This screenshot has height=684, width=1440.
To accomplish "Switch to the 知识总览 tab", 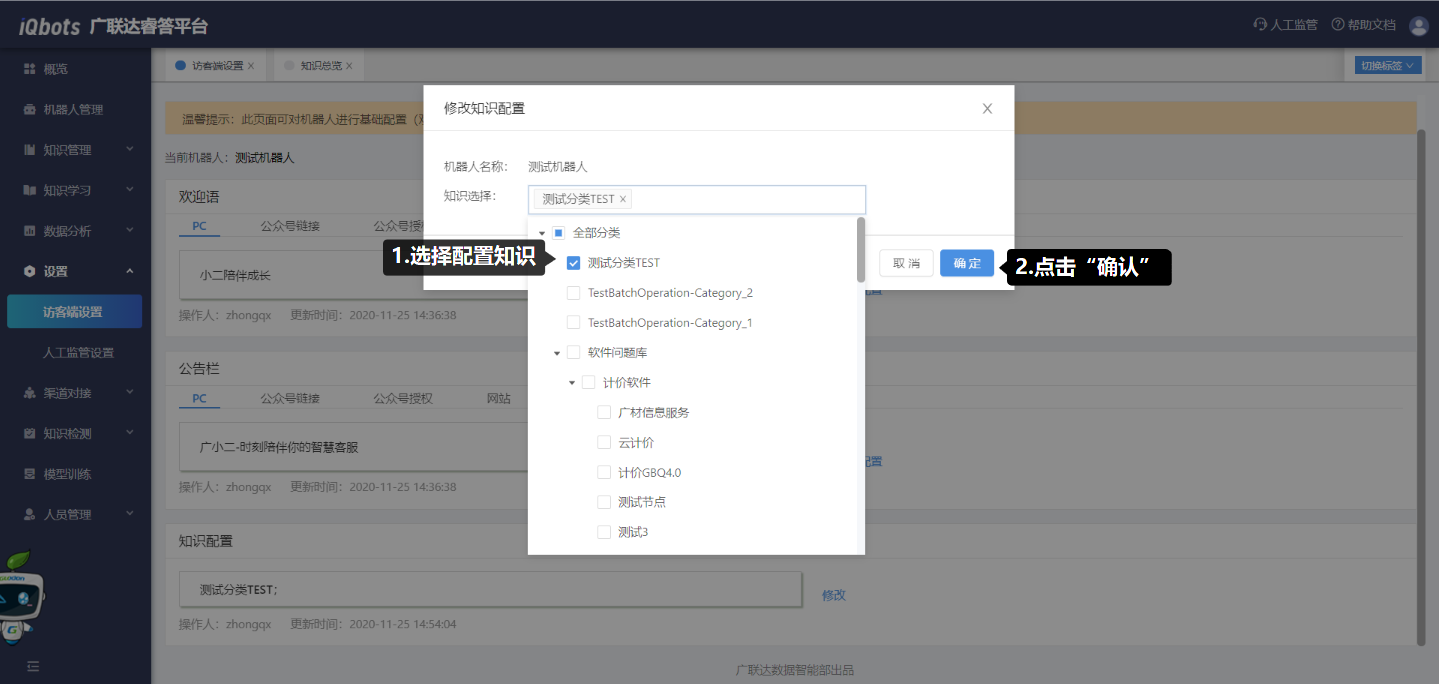I will (x=320, y=66).
